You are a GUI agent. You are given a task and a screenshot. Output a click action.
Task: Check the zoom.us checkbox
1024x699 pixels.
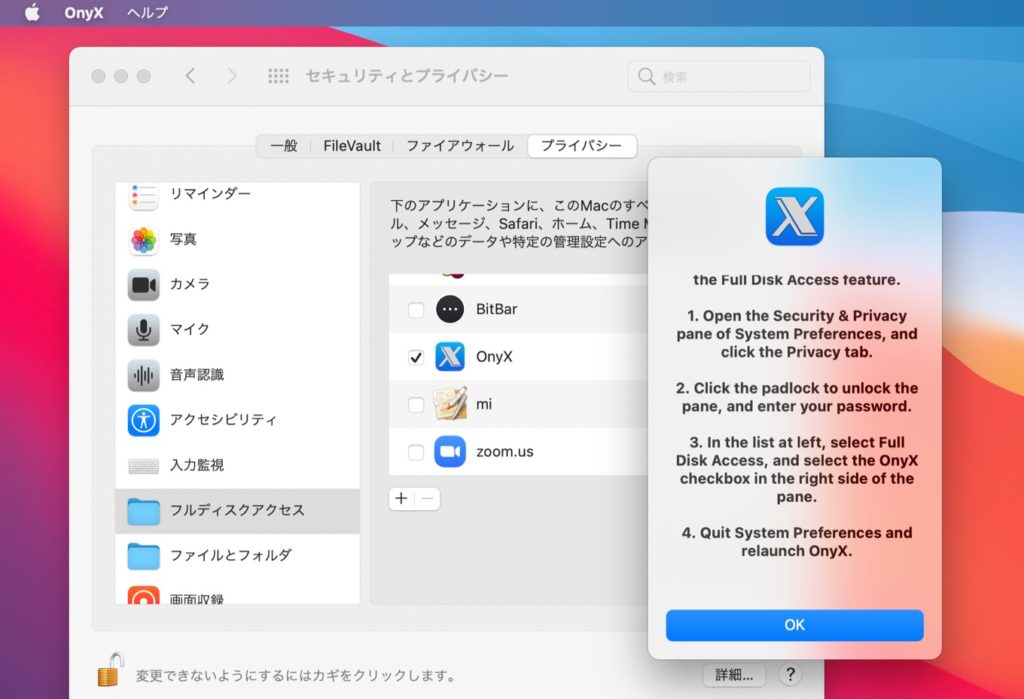(x=417, y=451)
